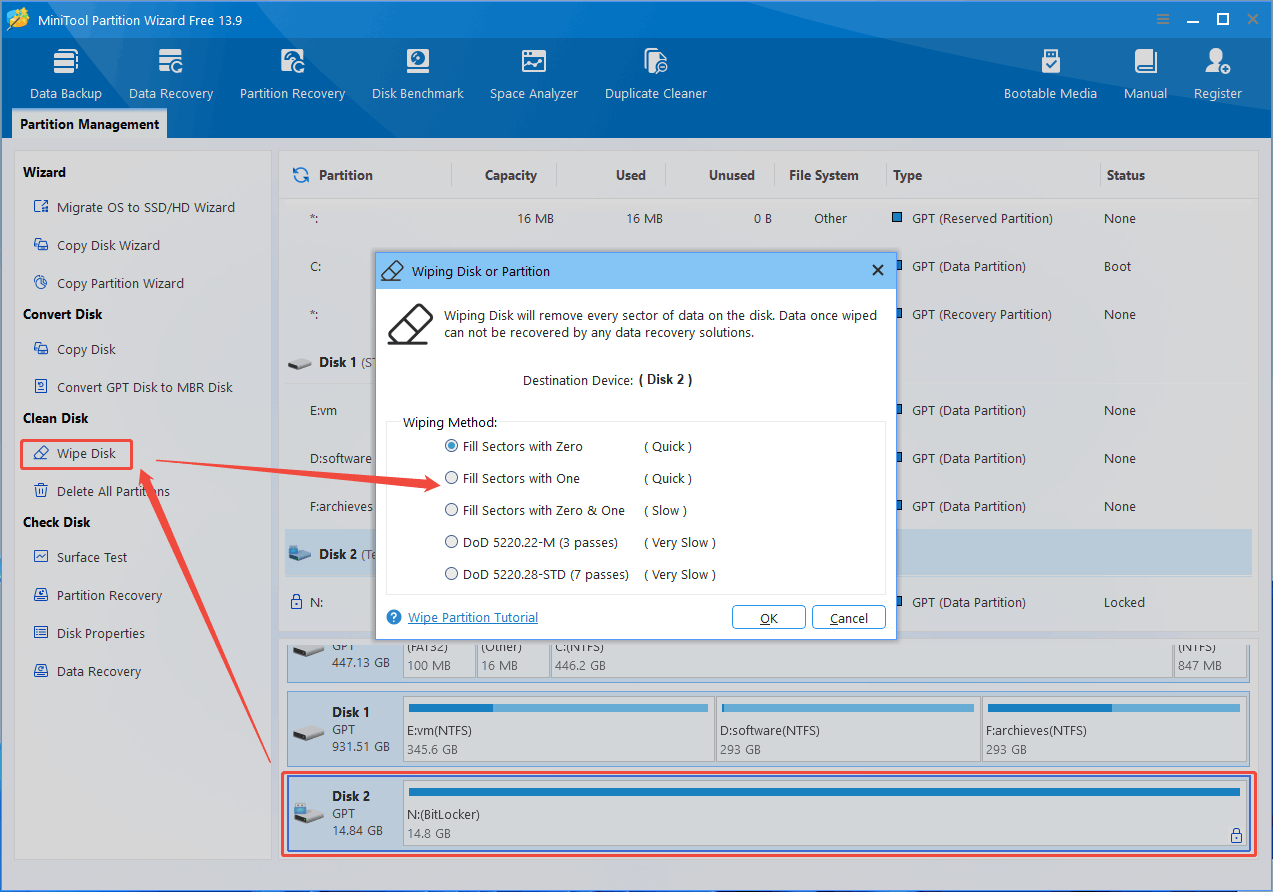Select Data Recovery in the sidebar
The image size is (1273, 892).
[x=87, y=671]
